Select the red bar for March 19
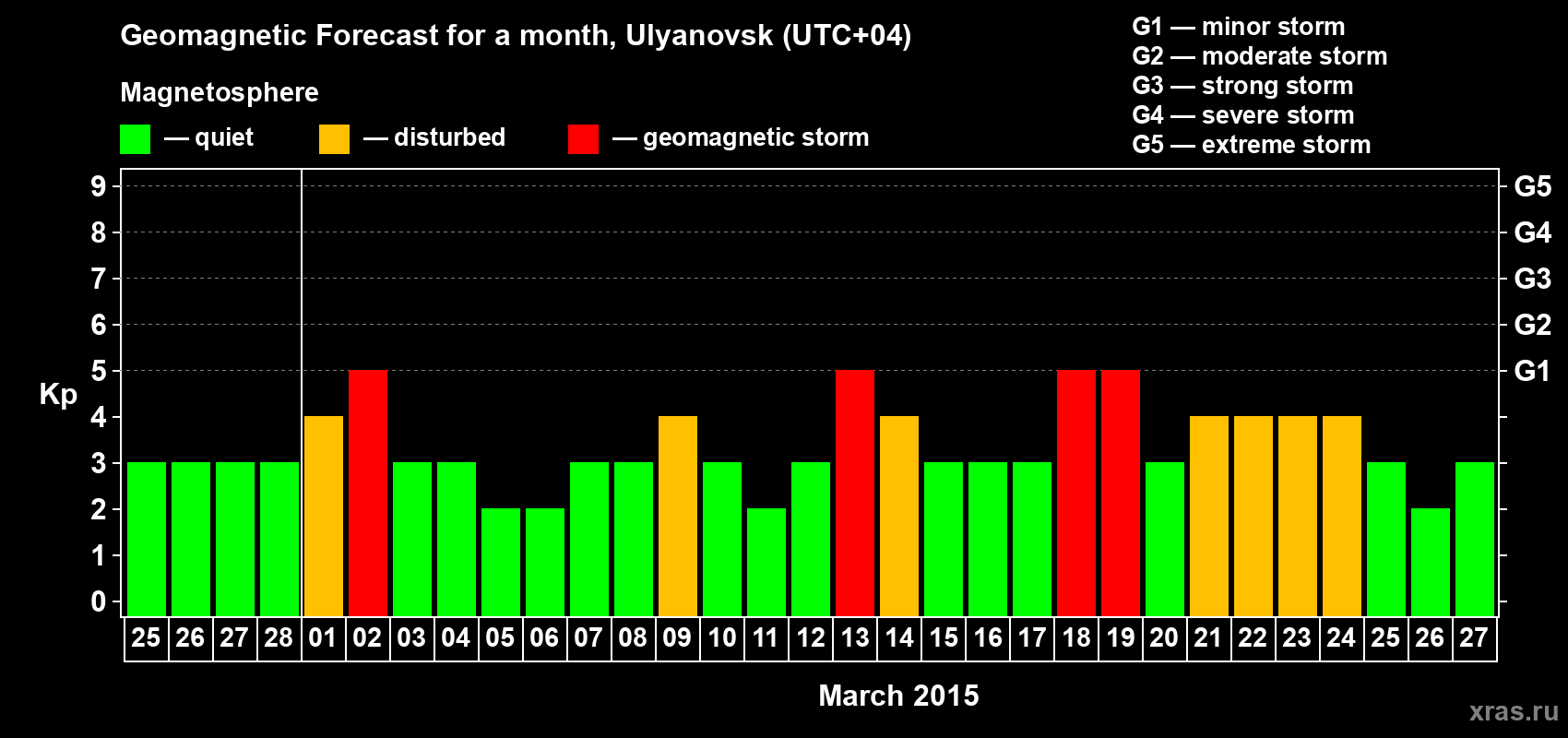The width and height of the screenshot is (1568, 738). [1121, 494]
